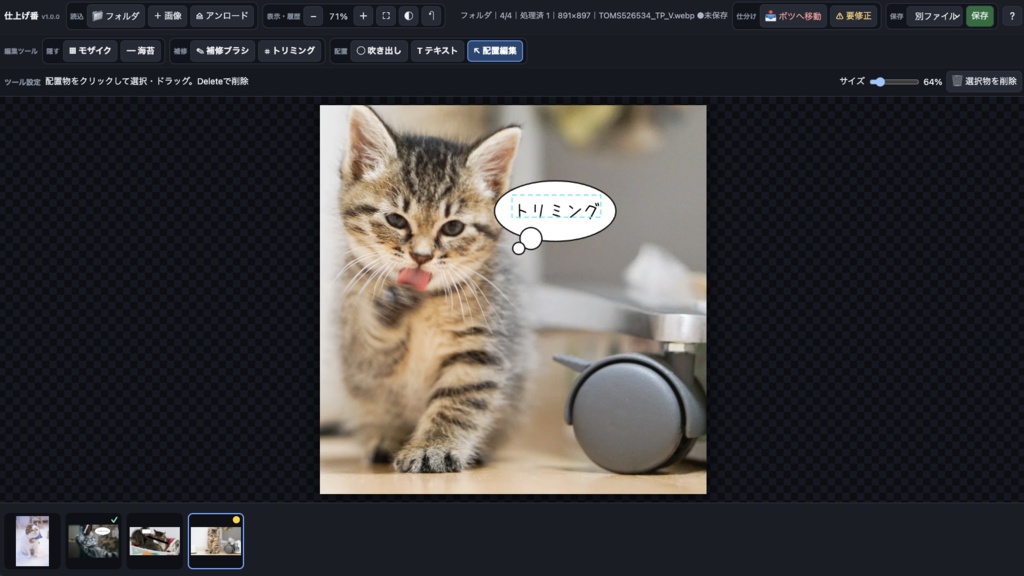Select the 吹き出し speech bubble tool

point(379,50)
